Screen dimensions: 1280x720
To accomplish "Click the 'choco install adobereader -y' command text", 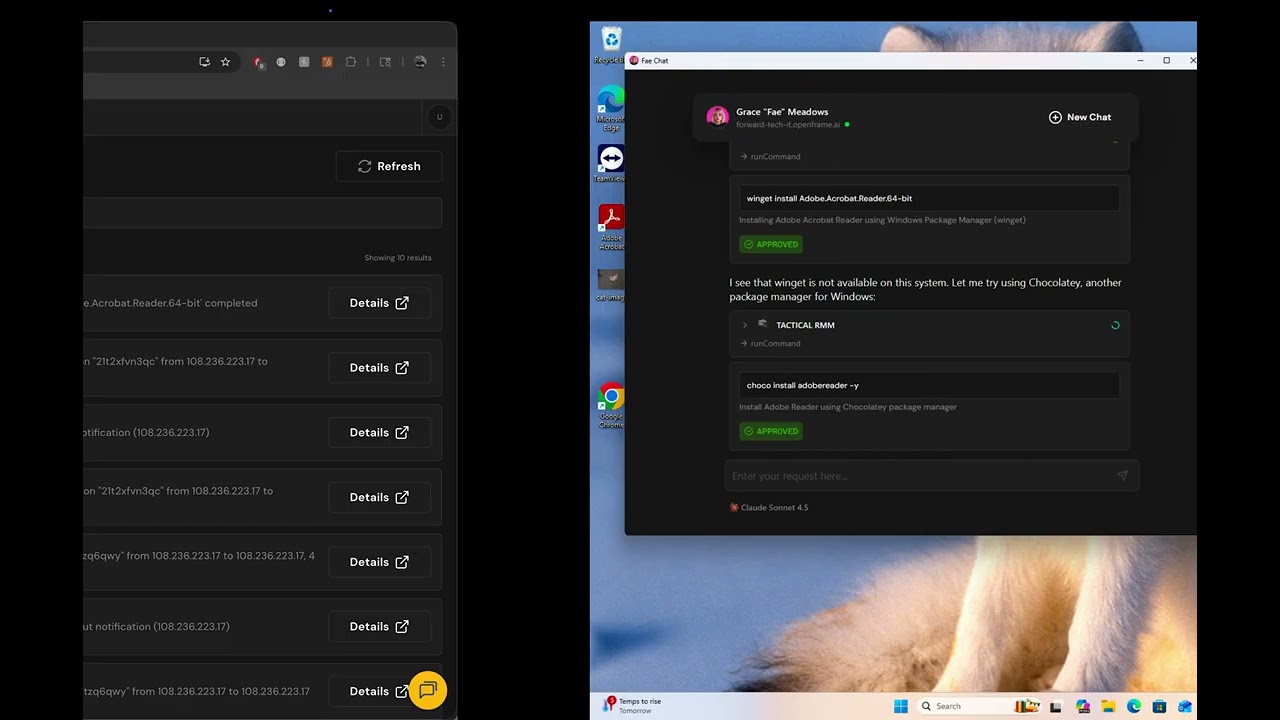I will [802, 385].
